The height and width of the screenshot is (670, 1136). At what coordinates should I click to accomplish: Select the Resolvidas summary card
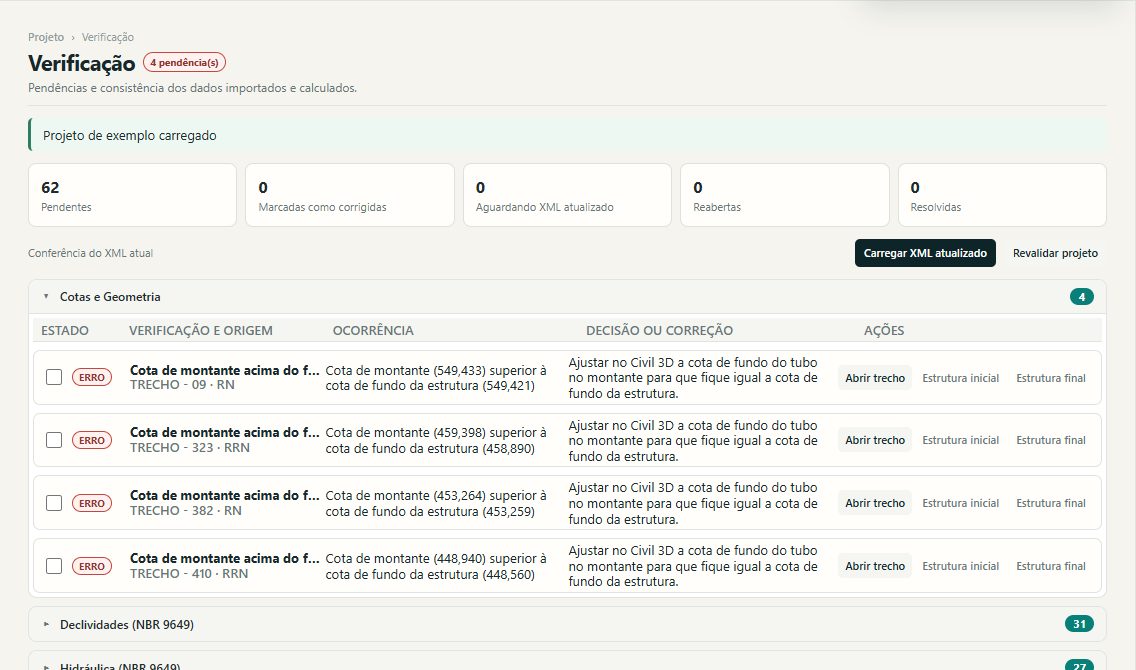coord(1002,195)
